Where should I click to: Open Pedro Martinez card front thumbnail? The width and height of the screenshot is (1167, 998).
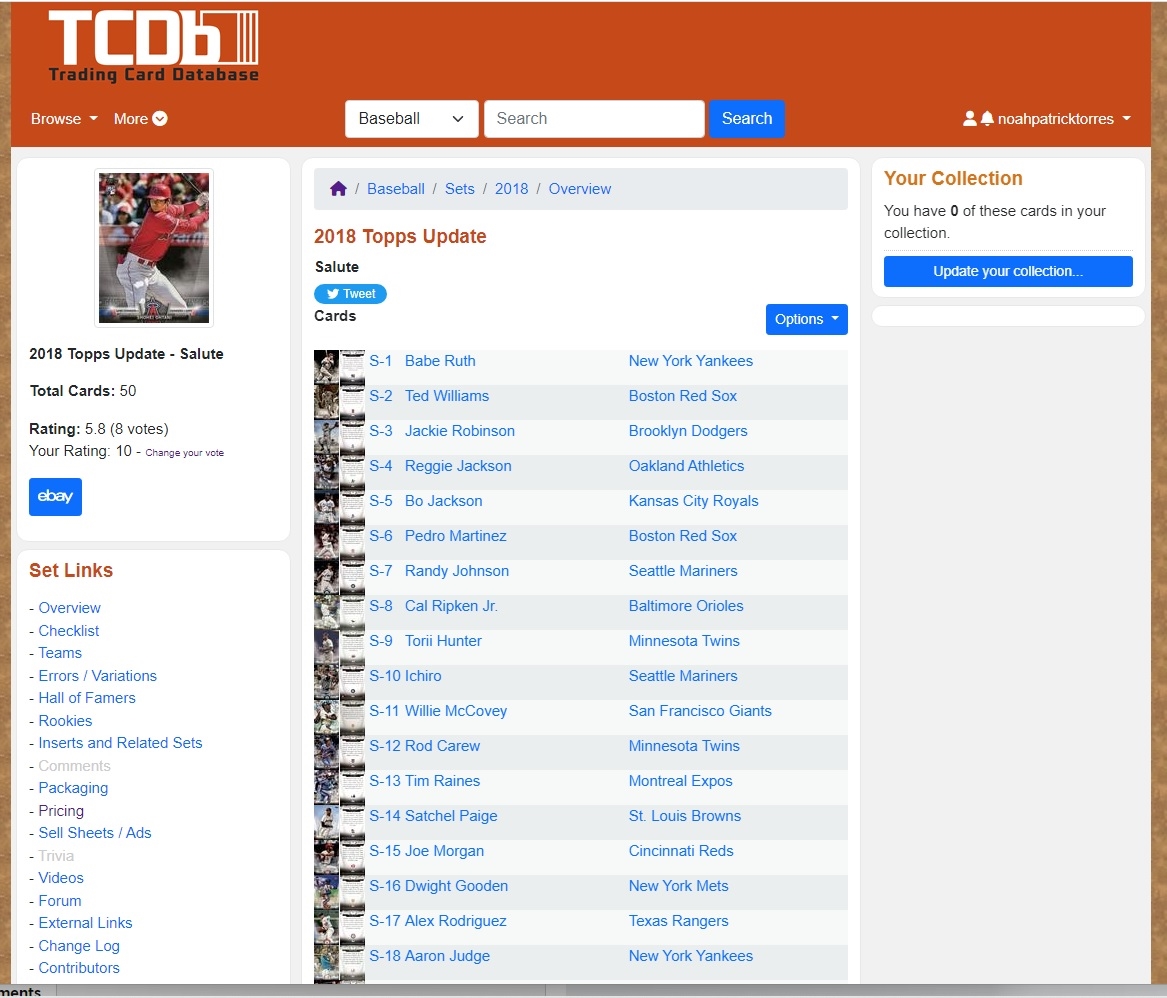326,542
